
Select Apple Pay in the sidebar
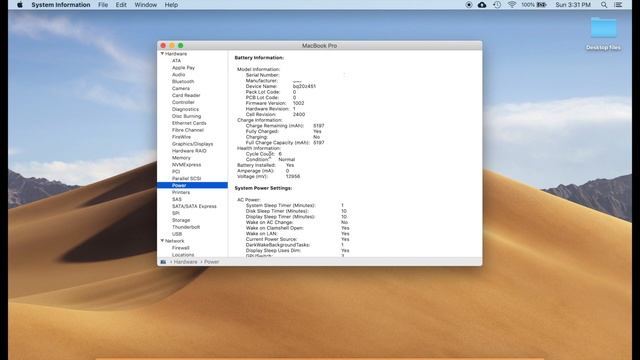183,68
